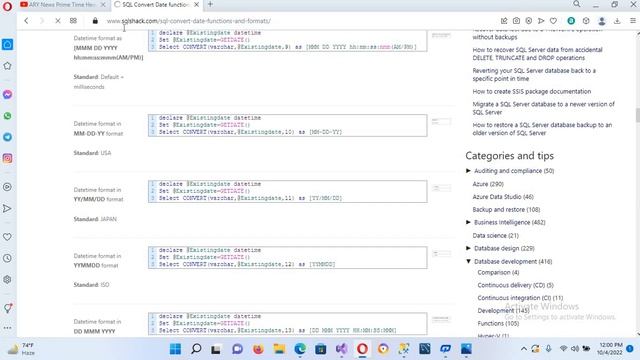Show hidden tray icons chevron
This screenshot has width=640, height=360.
[523, 349]
